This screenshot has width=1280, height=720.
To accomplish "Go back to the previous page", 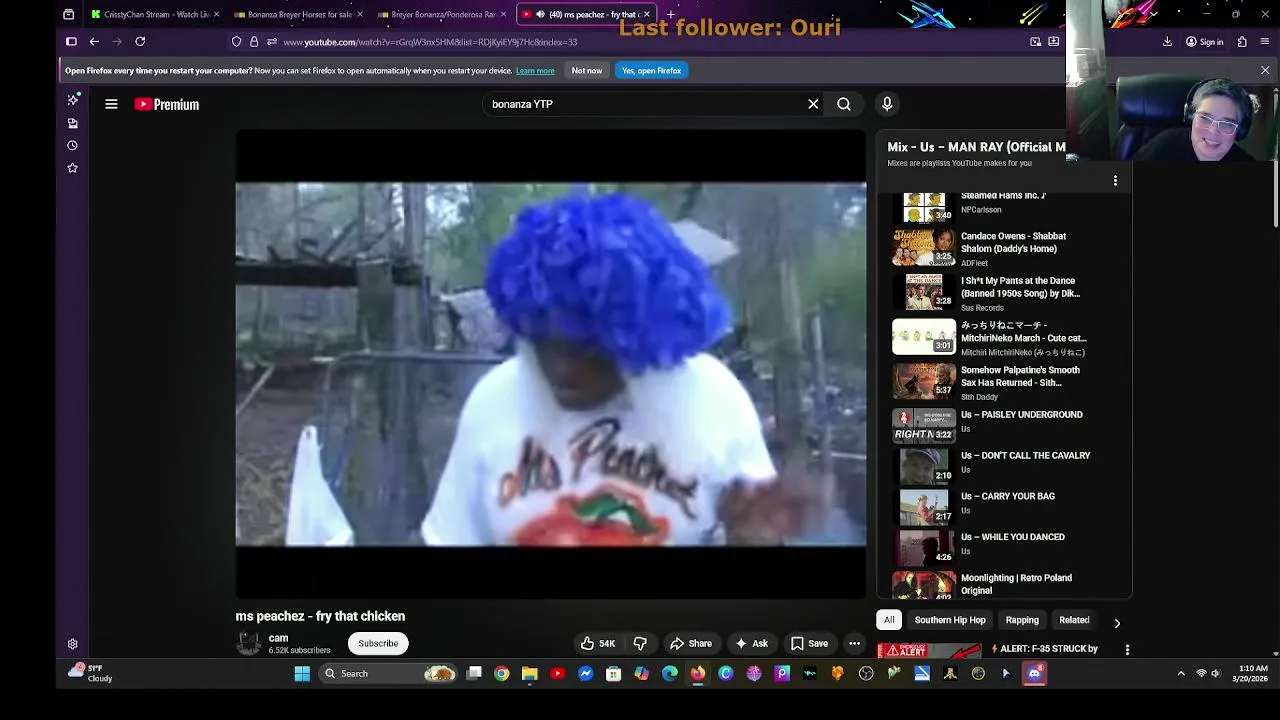I will tap(94, 42).
